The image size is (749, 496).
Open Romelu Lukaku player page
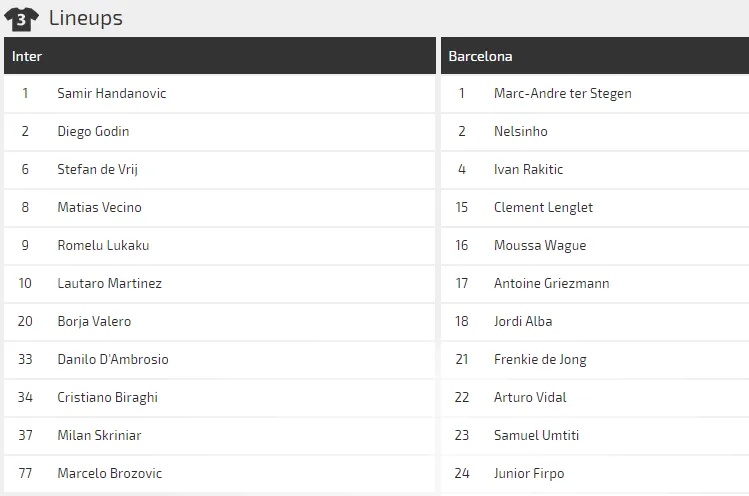pos(103,245)
